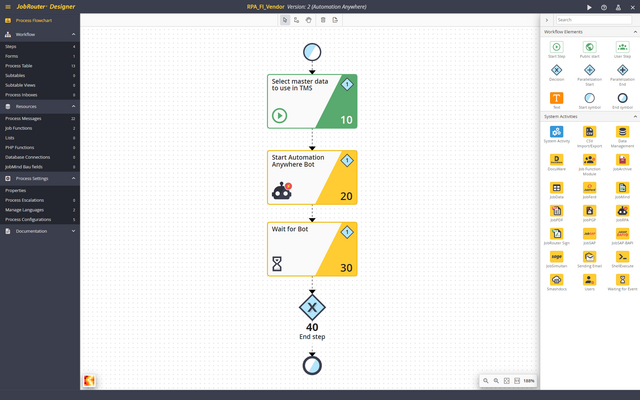Select the JobData activity icon
Image resolution: width=640 pixels, height=400 pixels.
tap(556, 188)
